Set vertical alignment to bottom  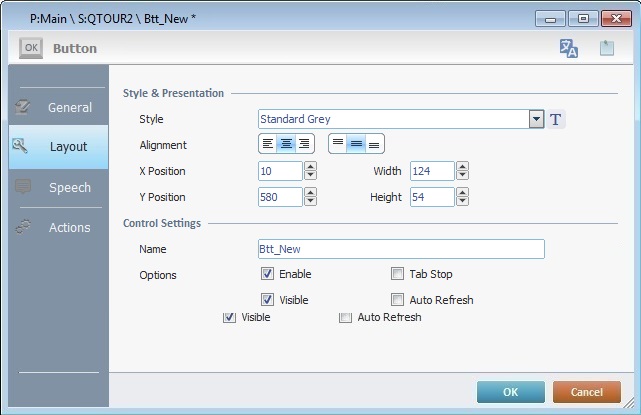tap(374, 144)
